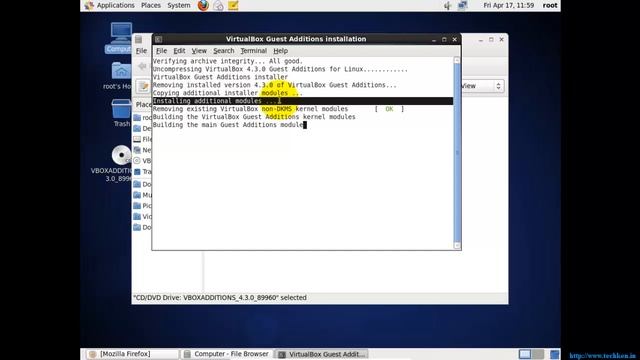
Task: Click the network connection icon in top panel
Action: point(462,5)
